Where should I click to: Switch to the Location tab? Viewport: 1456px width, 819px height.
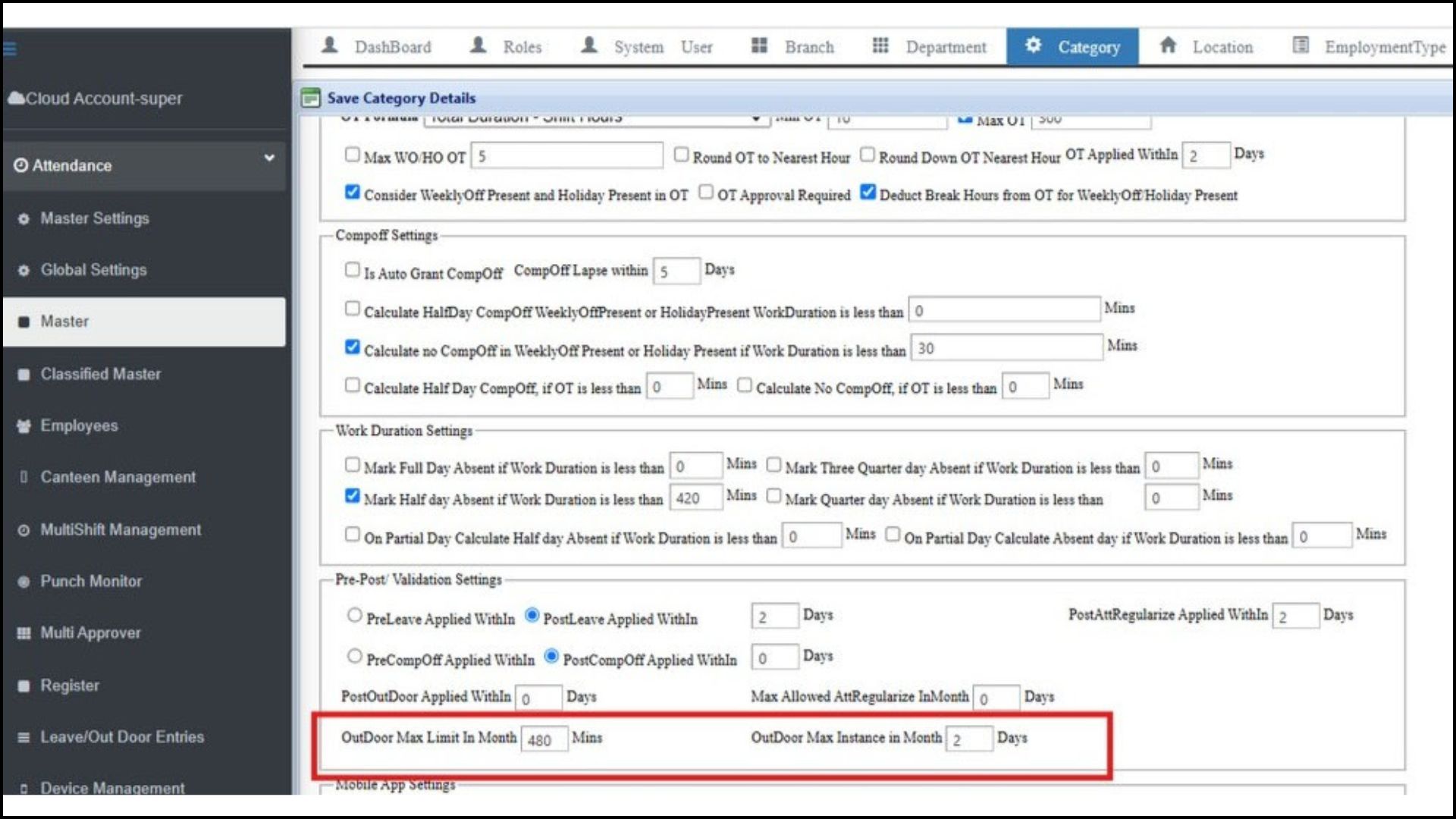click(x=1207, y=47)
